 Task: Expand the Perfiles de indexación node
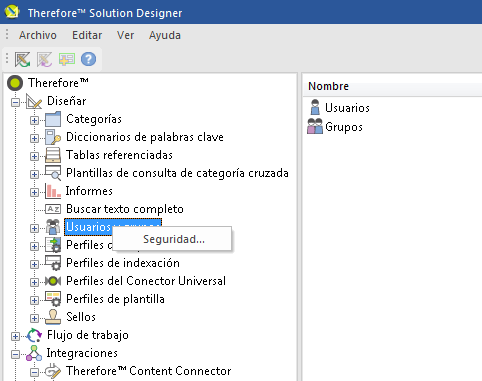34,264
